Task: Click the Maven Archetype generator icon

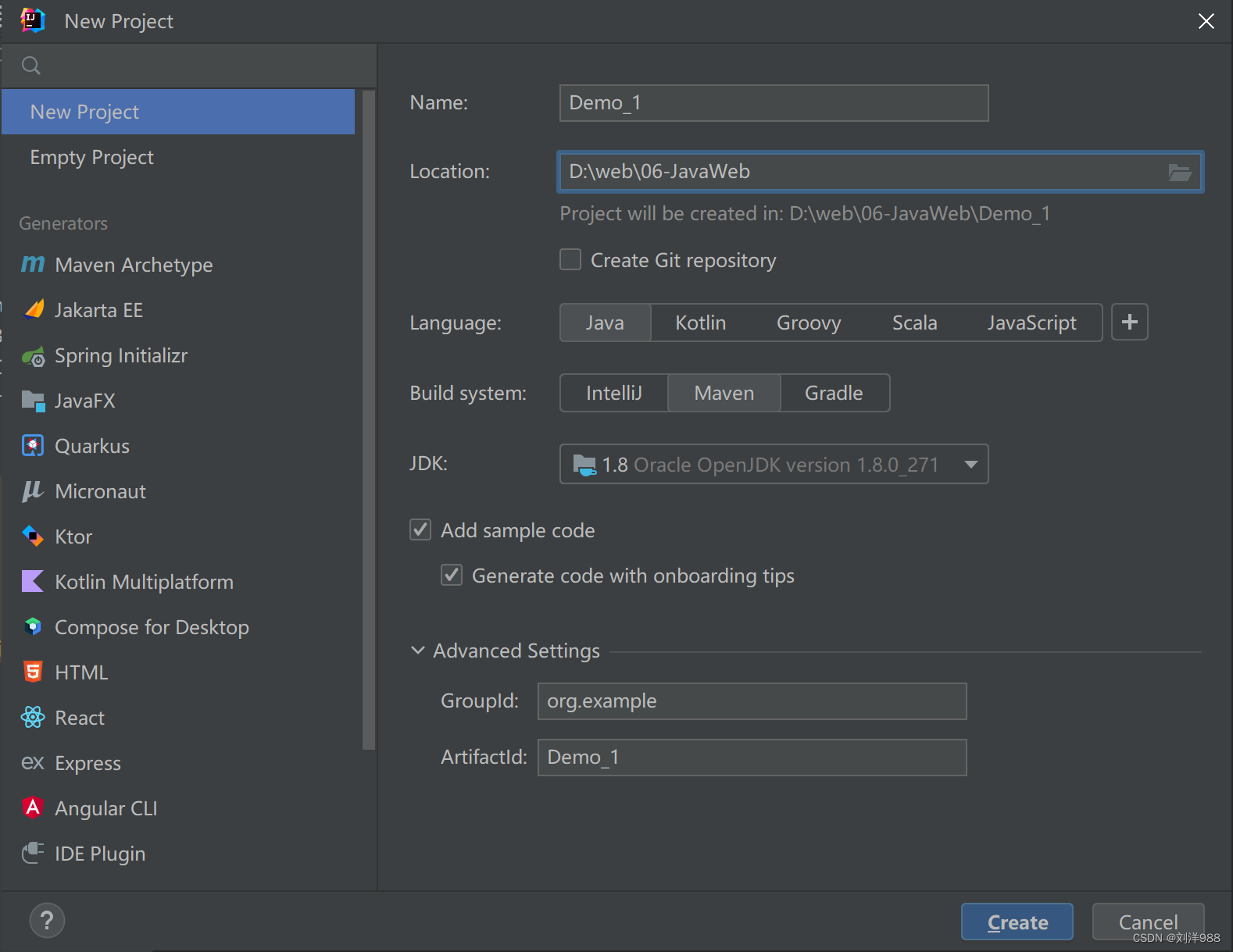Action: 33,265
